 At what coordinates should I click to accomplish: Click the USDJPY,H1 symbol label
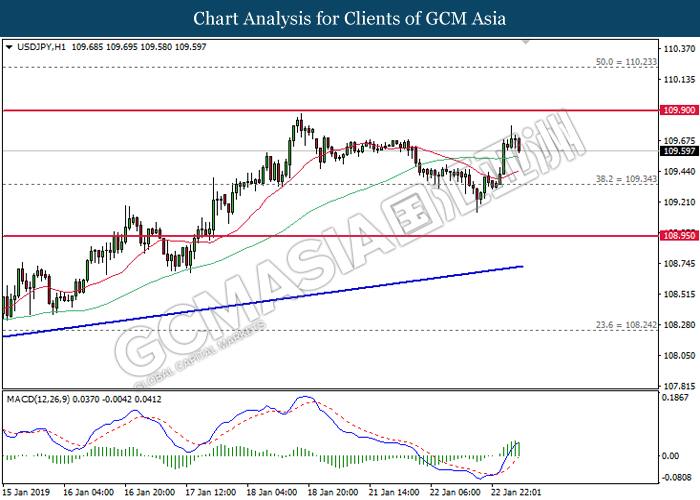[x=41, y=47]
